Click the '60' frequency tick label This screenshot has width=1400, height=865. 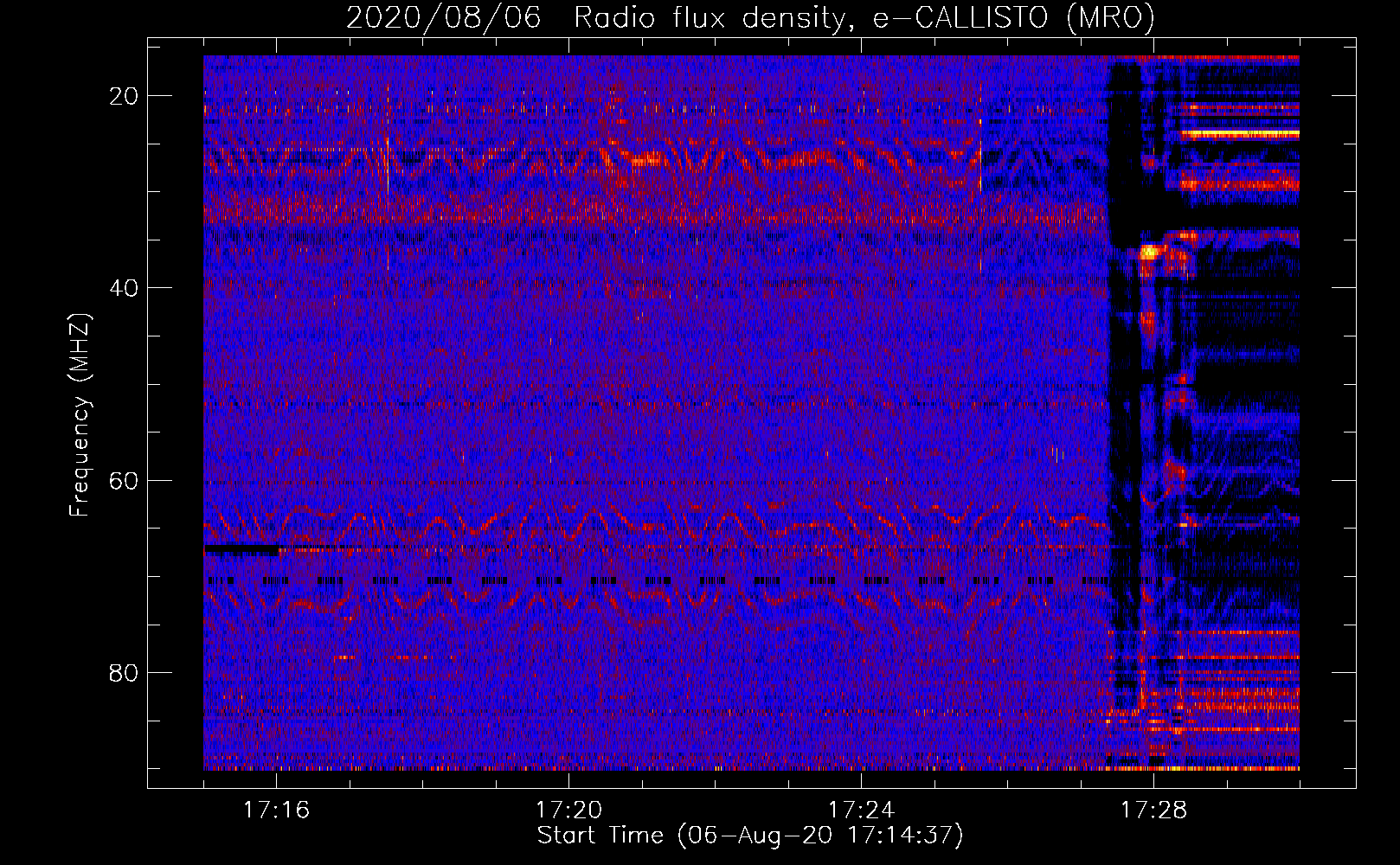click(x=124, y=480)
